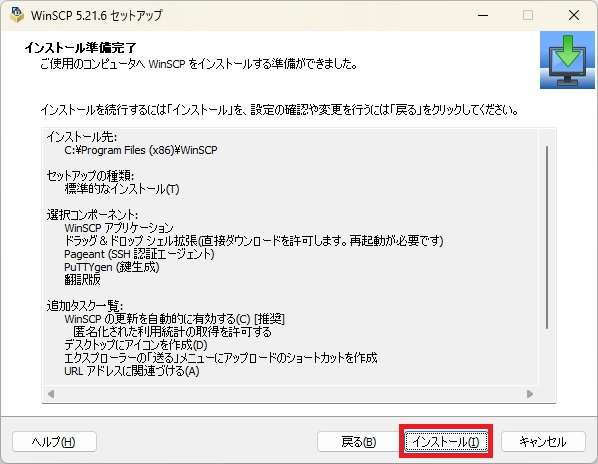Click the left arrow of horizontal scrollbar
The image size is (598, 464).
51,394
